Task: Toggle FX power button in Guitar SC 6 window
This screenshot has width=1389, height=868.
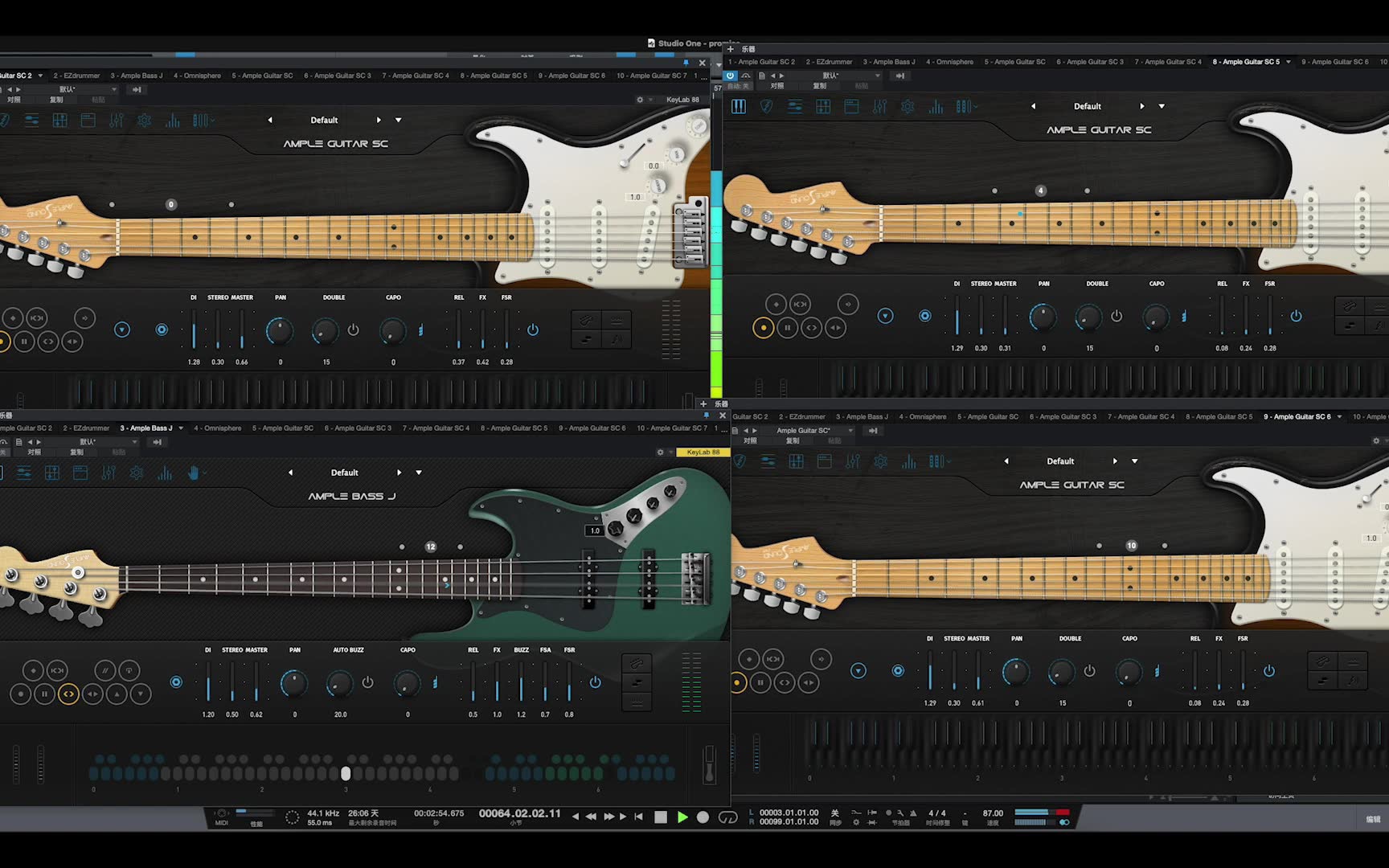Action: 1269,670
